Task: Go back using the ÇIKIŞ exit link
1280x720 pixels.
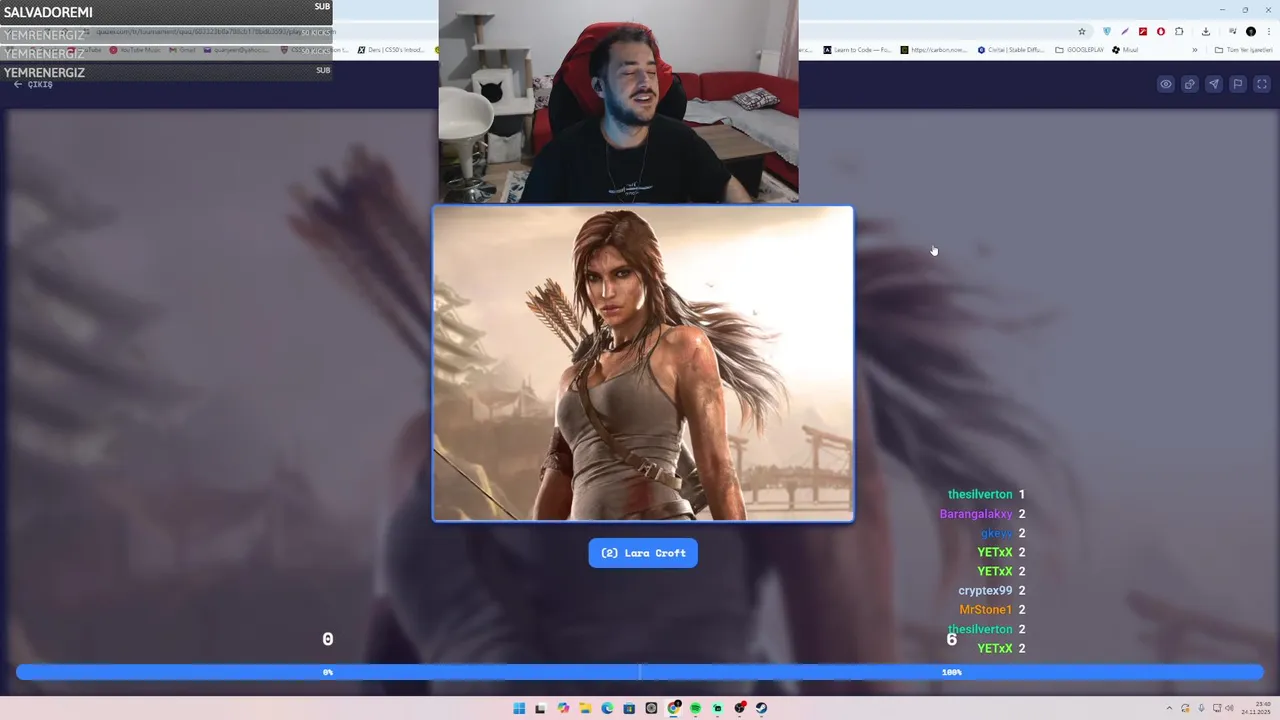Action: (33, 84)
